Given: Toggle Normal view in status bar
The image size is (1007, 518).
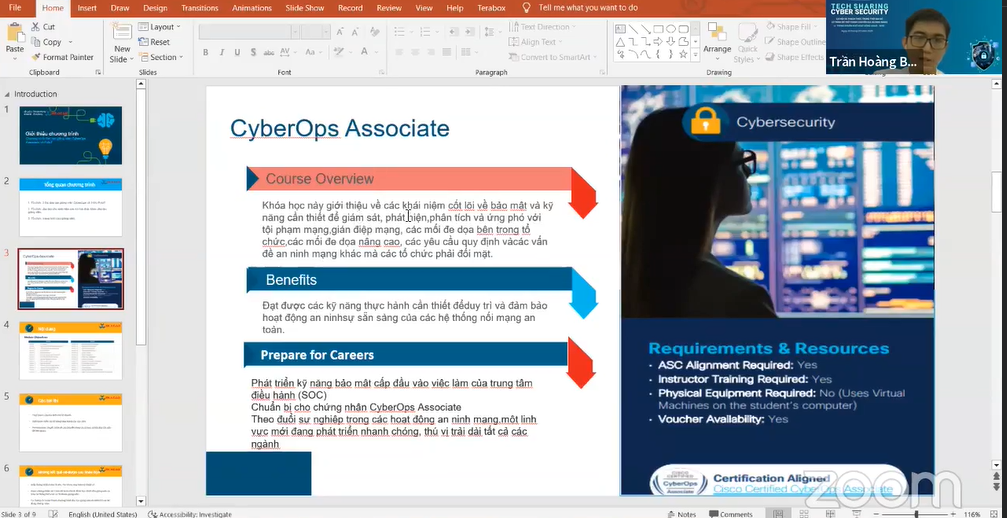Looking at the screenshot, I should [x=778, y=514].
